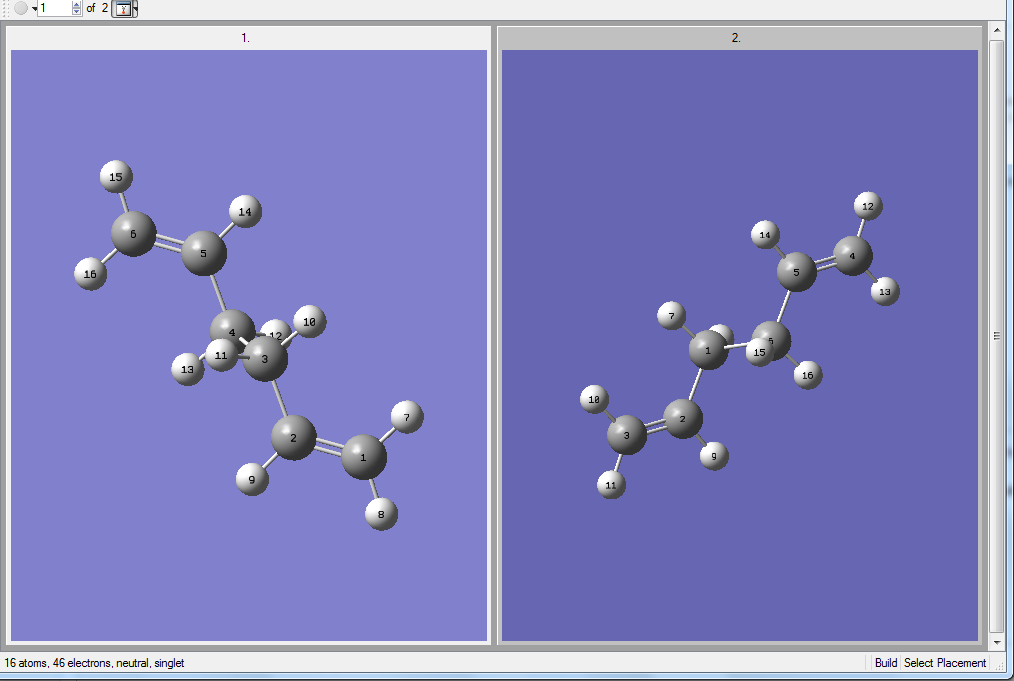This screenshot has width=1014, height=681.
Task: Select hydrogen atom 8 in panel 1
Action: coord(382,514)
